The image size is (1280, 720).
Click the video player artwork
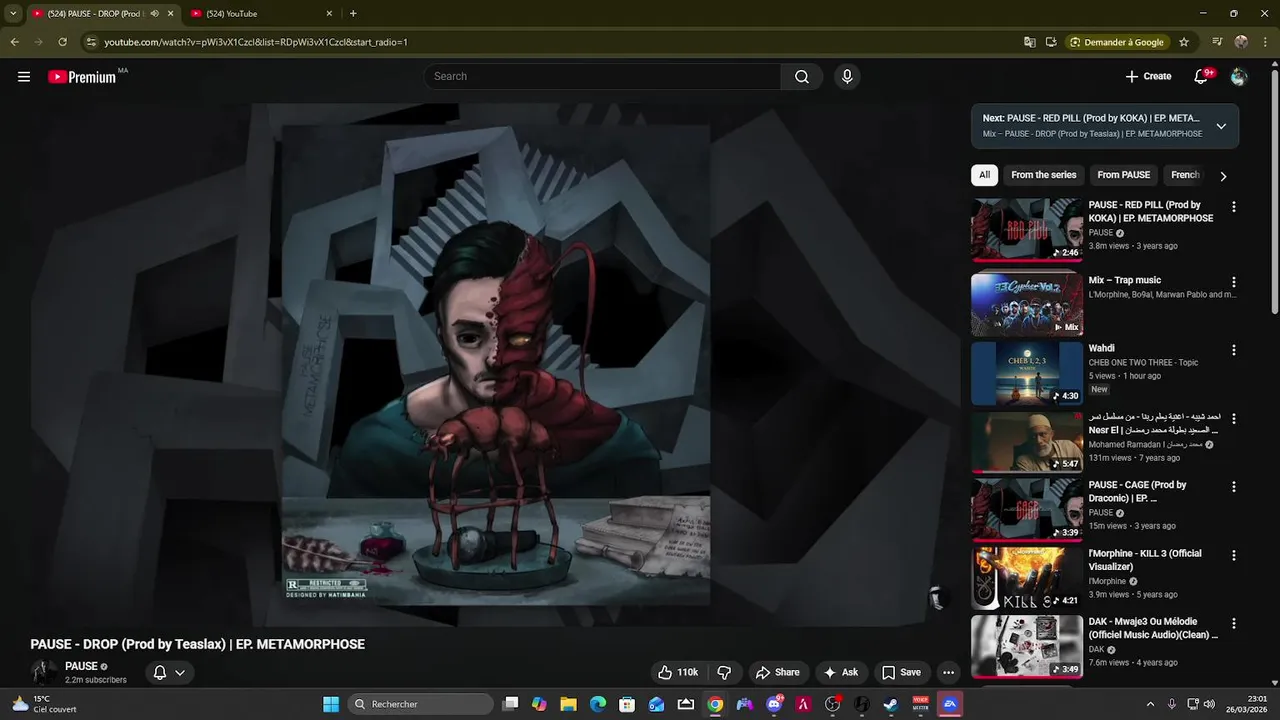(496, 365)
